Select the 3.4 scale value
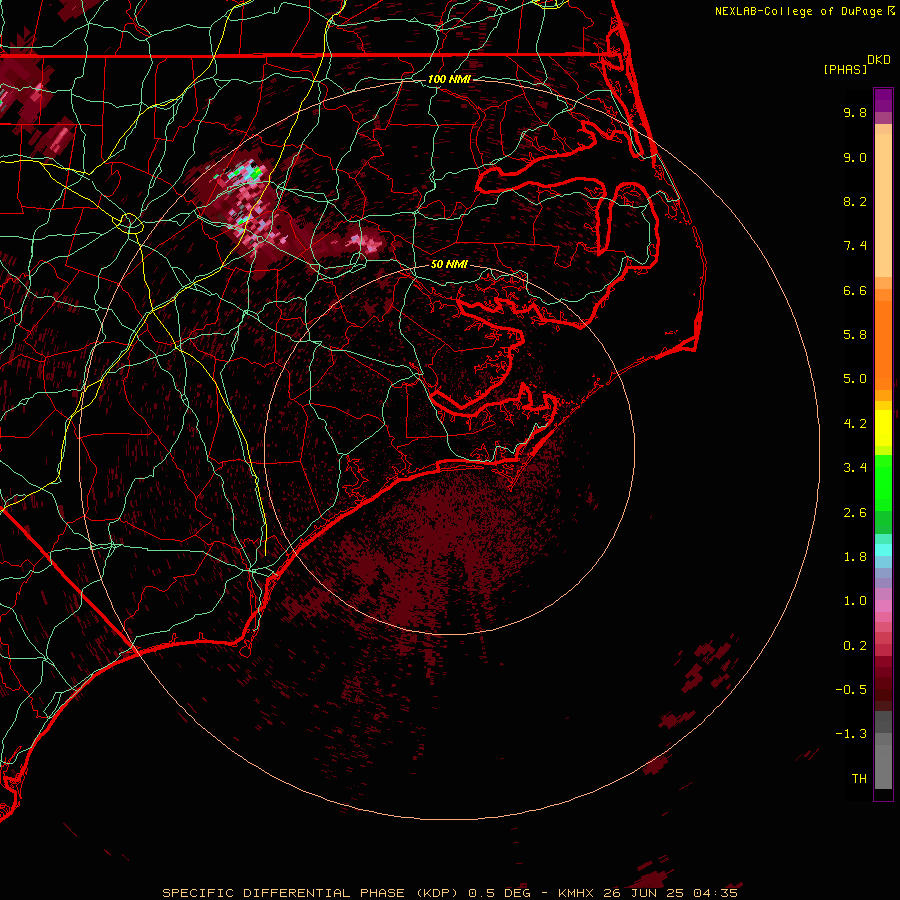The width and height of the screenshot is (900, 900). pos(855,468)
